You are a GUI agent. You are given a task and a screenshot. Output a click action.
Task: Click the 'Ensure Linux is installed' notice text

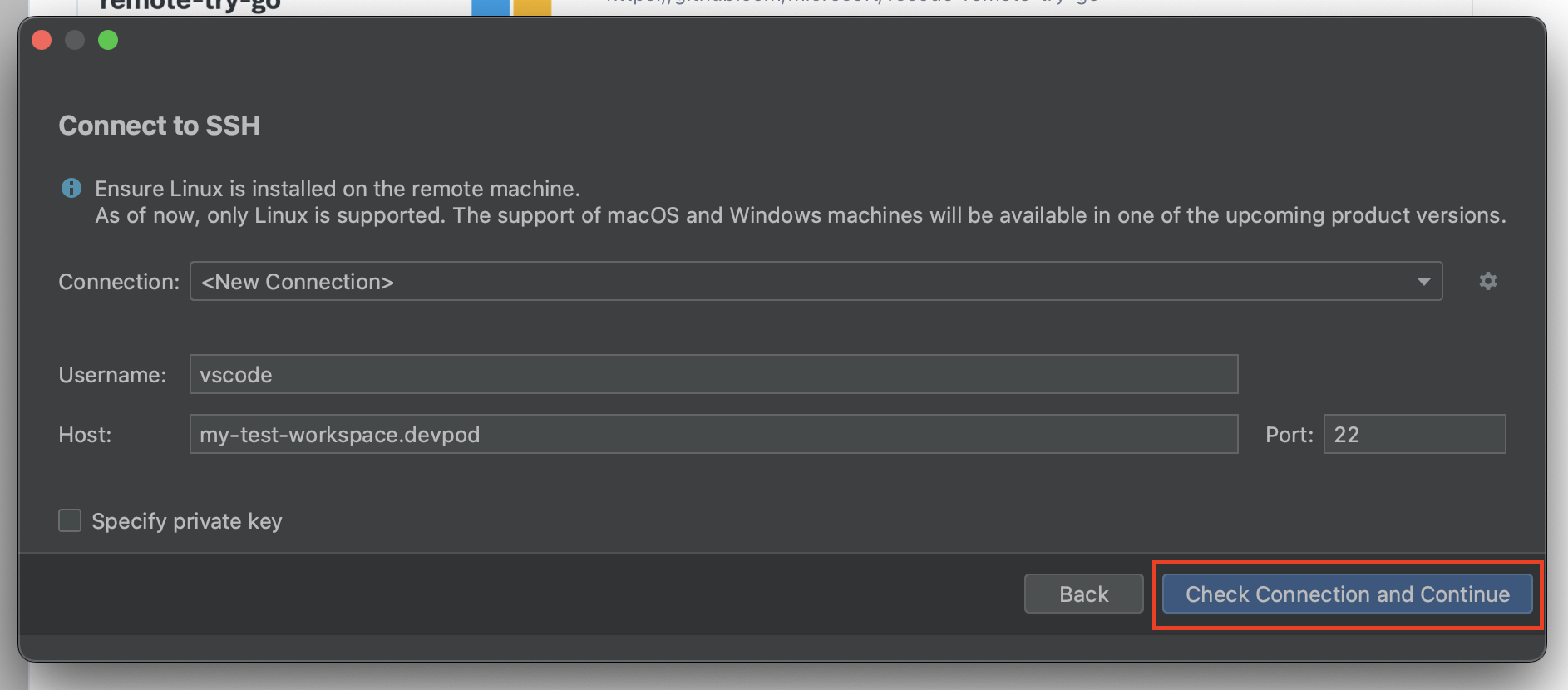click(338, 189)
